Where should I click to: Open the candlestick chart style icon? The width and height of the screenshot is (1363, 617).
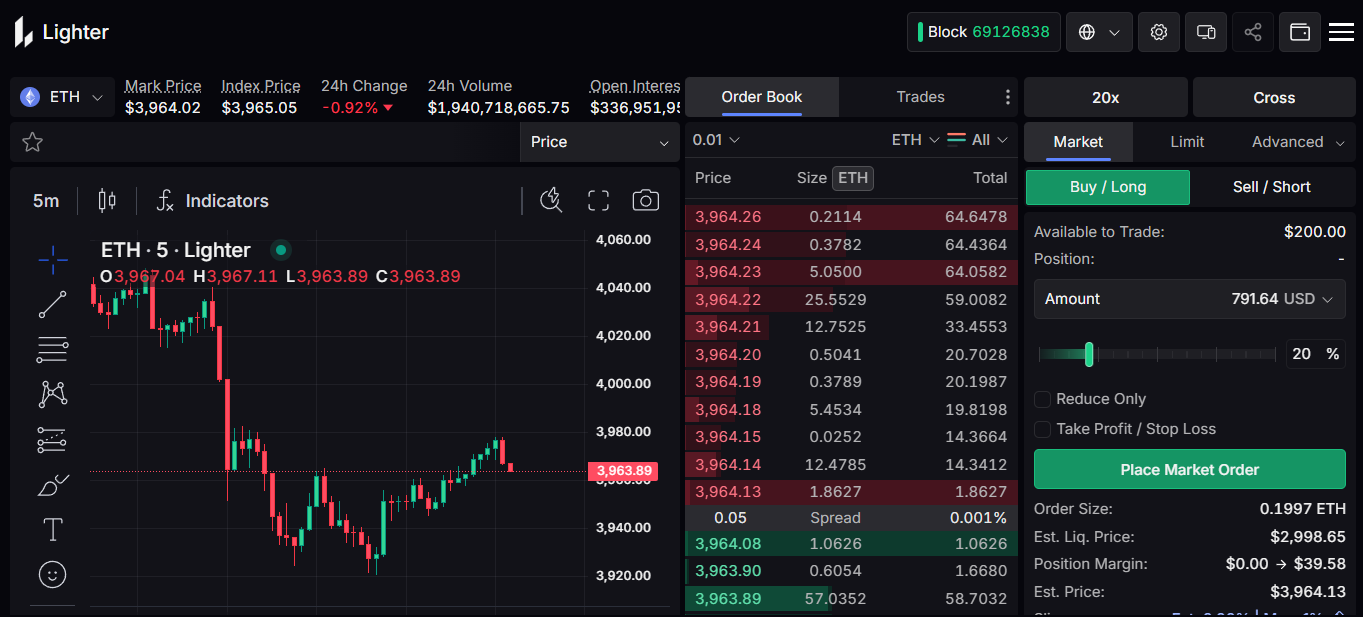tap(107, 201)
